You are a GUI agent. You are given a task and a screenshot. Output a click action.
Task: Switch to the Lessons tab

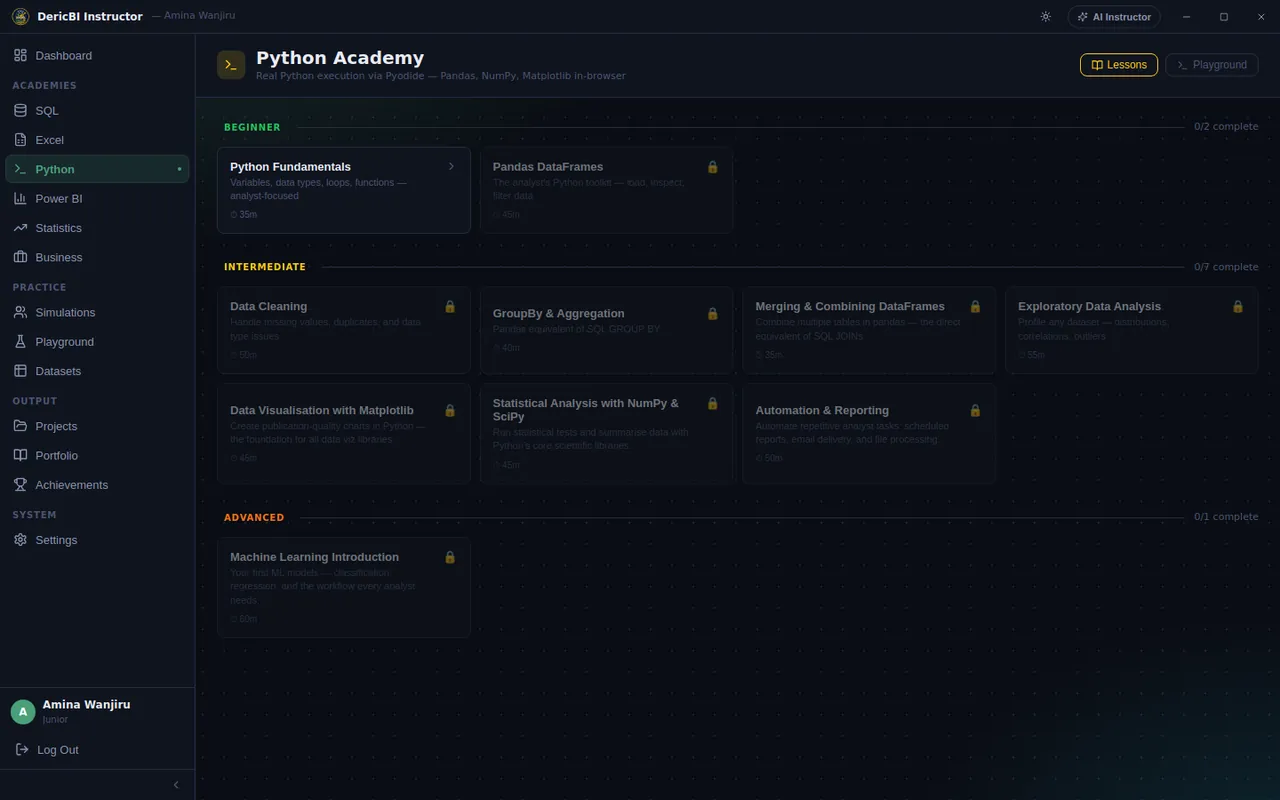tap(1119, 65)
